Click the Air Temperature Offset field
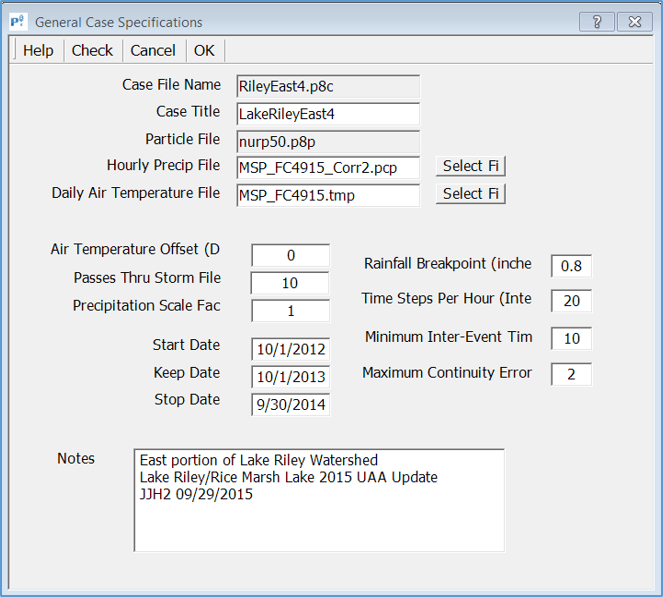 tap(290, 256)
